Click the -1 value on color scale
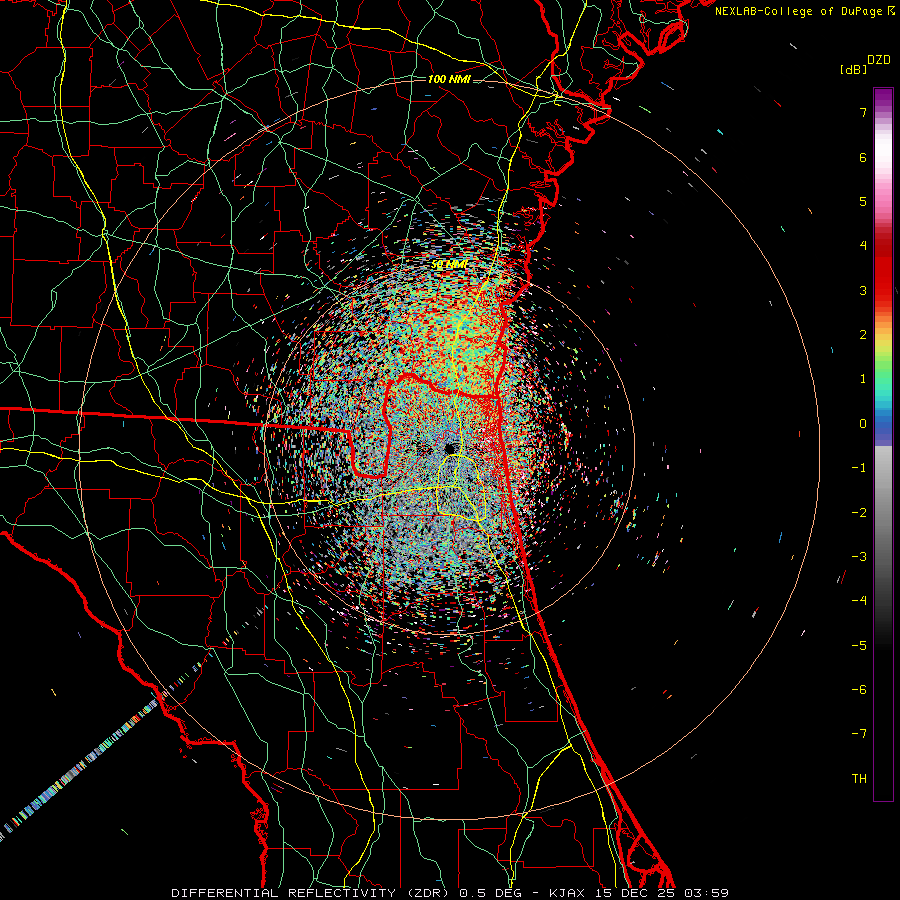This screenshot has width=900, height=900. (x=859, y=468)
